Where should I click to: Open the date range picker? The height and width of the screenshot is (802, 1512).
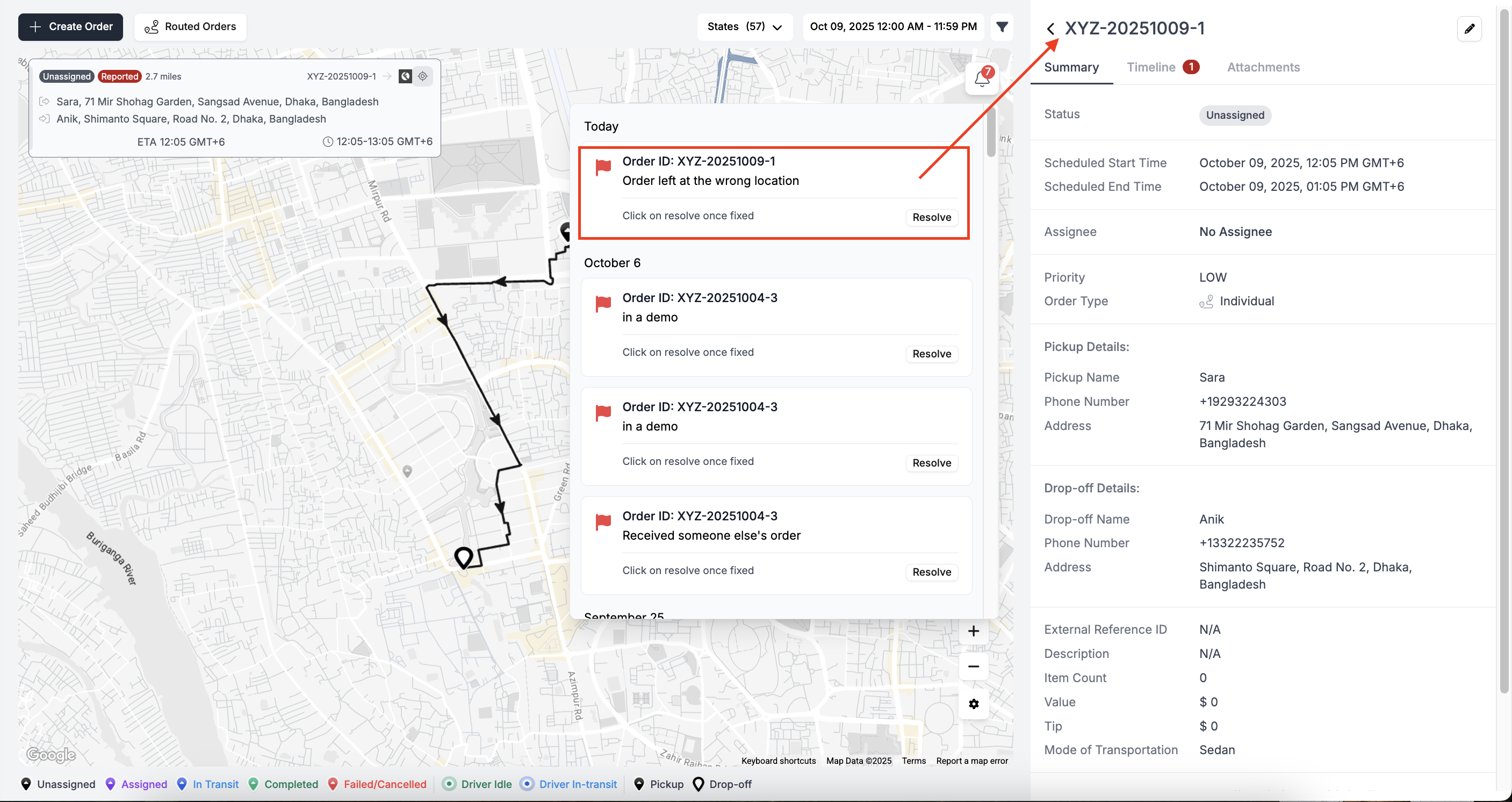point(893,26)
